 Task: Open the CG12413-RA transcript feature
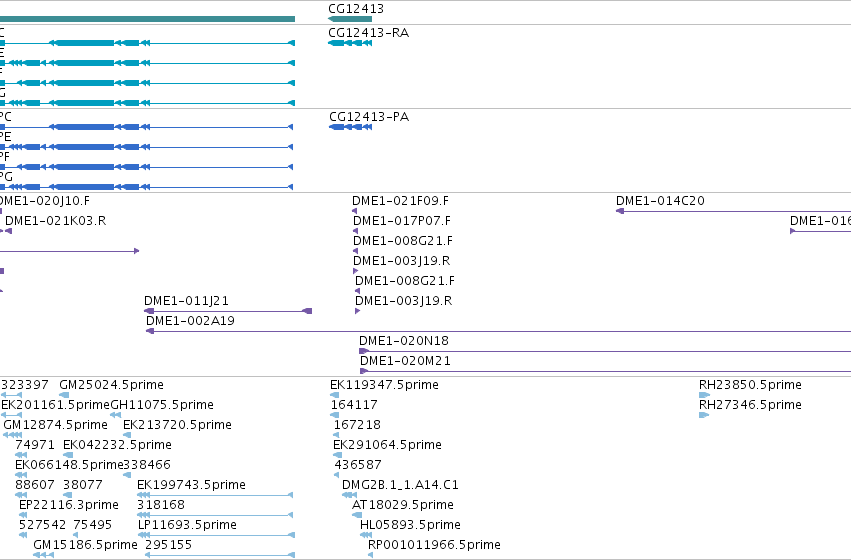[350, 43]
